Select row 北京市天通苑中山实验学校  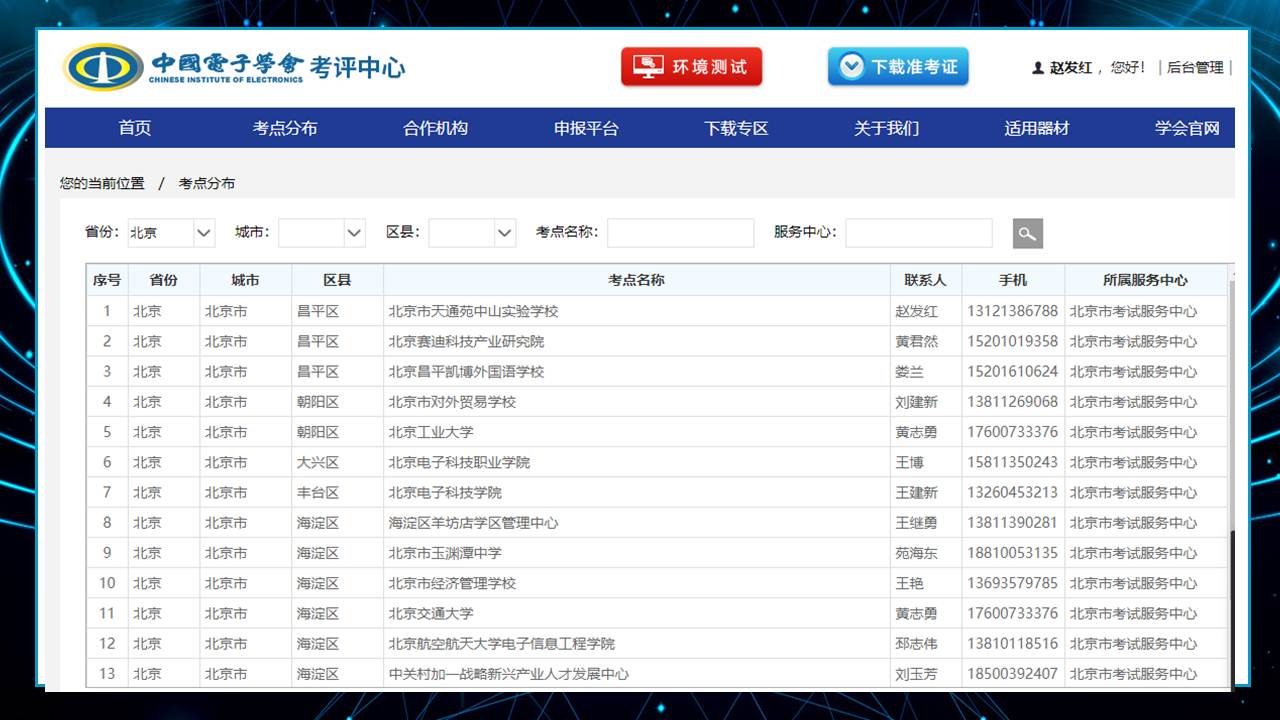click(x=657, y=311)
